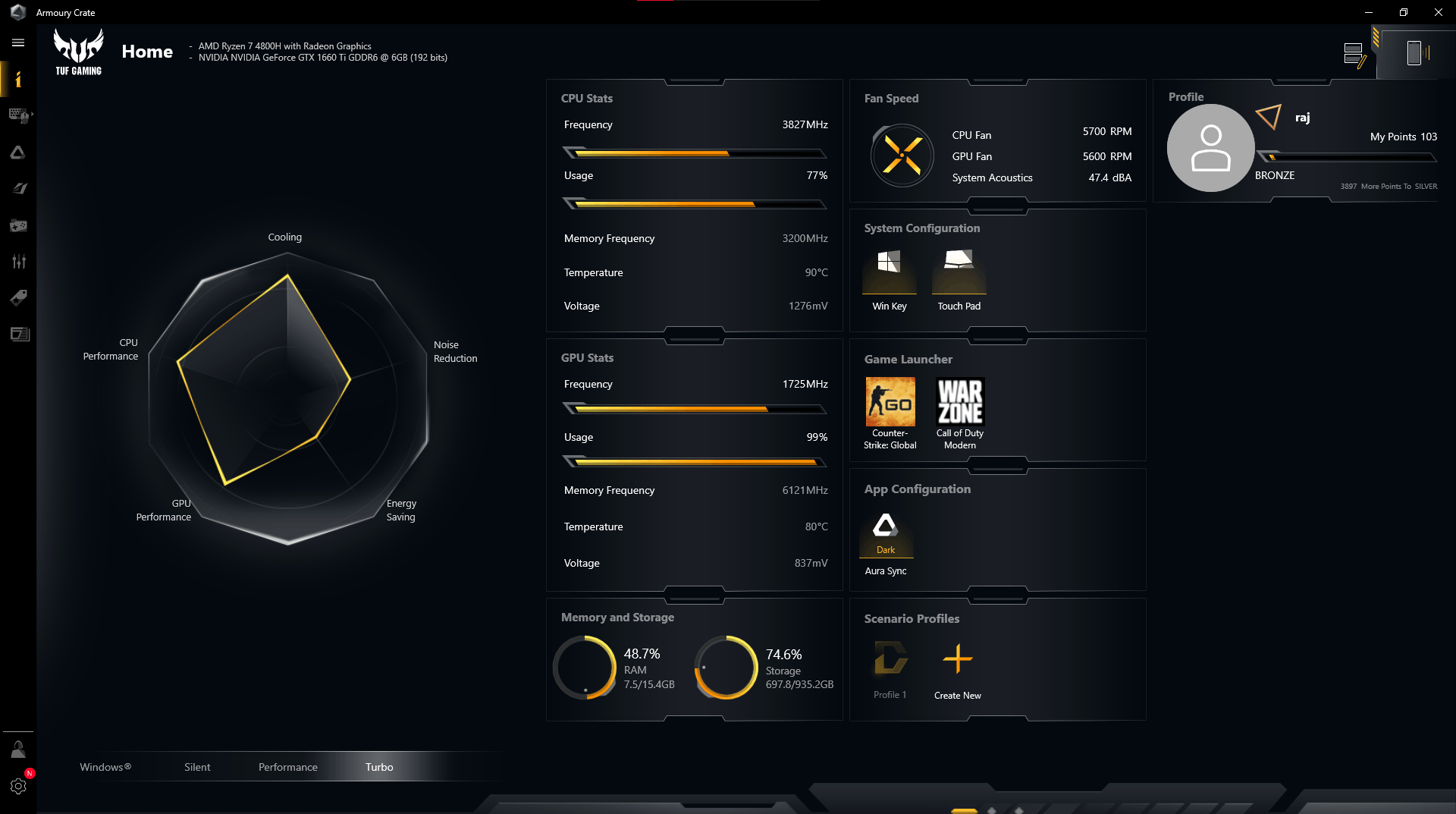Open GameVisual slash icon in sidebar
The height and width of the screenshot is (814, 1456).
pos(18,188)
